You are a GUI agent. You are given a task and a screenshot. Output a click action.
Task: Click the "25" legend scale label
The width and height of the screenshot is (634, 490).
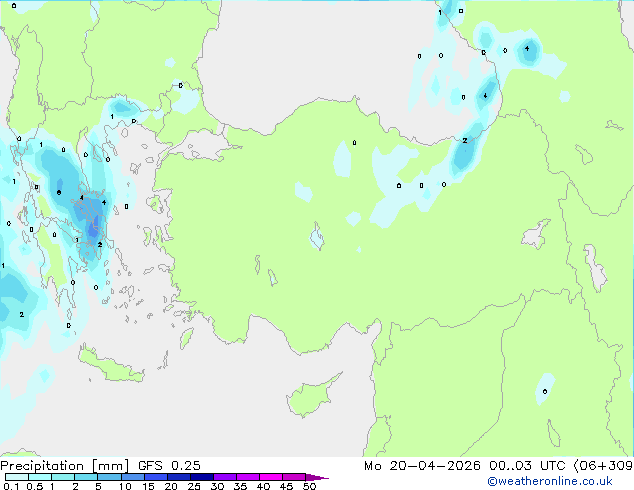click(194, 486)
